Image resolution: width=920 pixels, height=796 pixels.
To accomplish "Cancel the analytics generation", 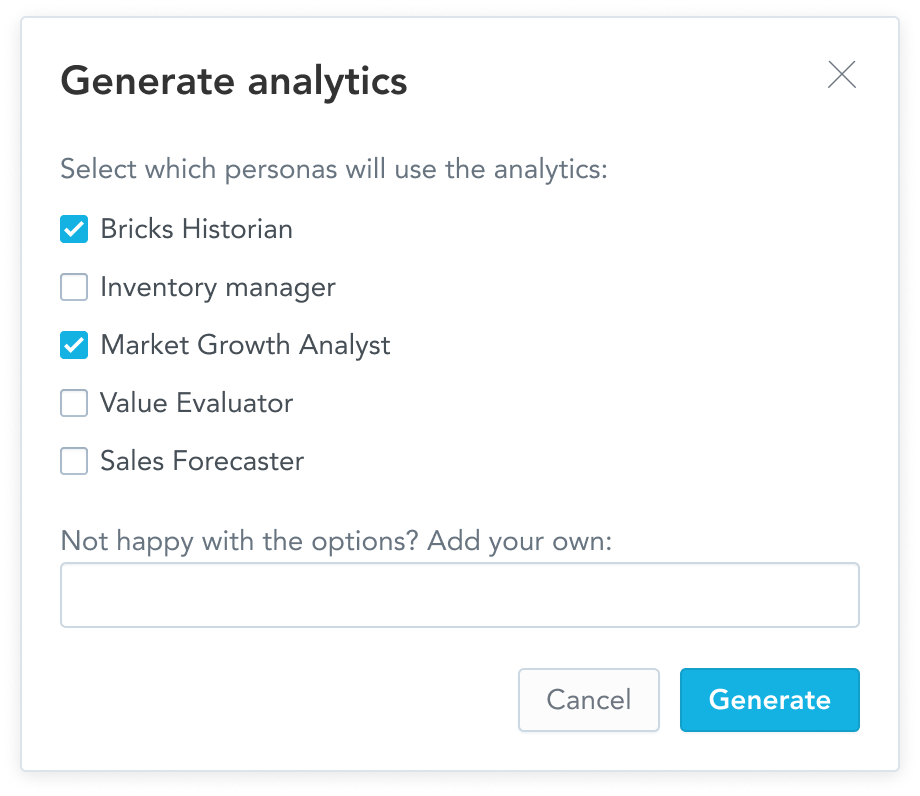I will (588, 700).
